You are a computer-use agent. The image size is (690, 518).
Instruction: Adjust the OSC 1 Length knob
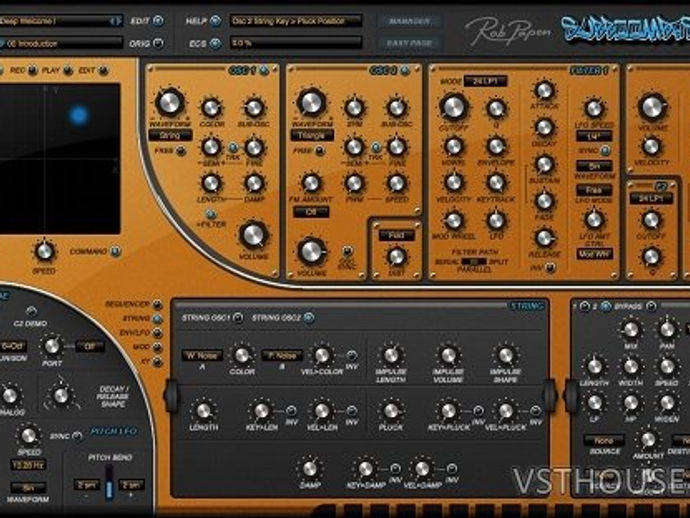coord(211,183)
